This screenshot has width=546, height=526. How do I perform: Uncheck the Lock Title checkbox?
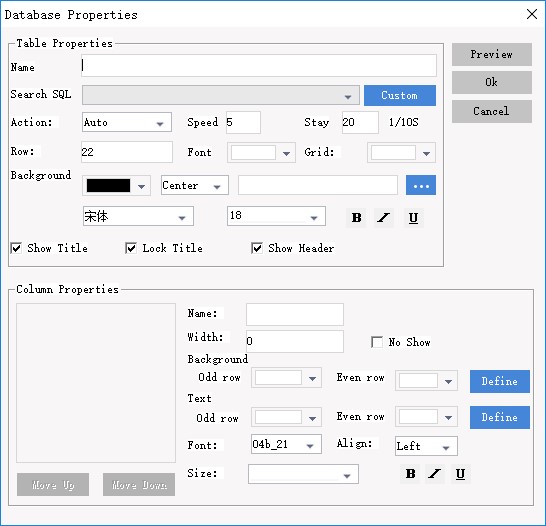click(131, 248)
